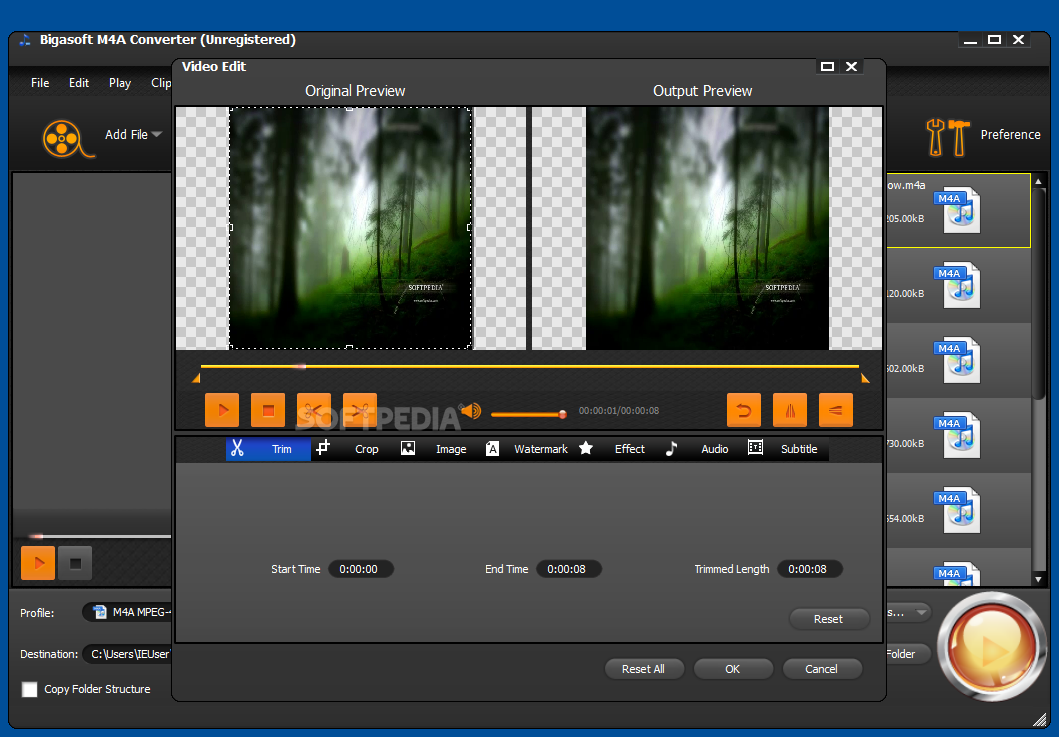The image size is (1059, 737).
Task: Click the Destination path field
Action: click(127, 654)
